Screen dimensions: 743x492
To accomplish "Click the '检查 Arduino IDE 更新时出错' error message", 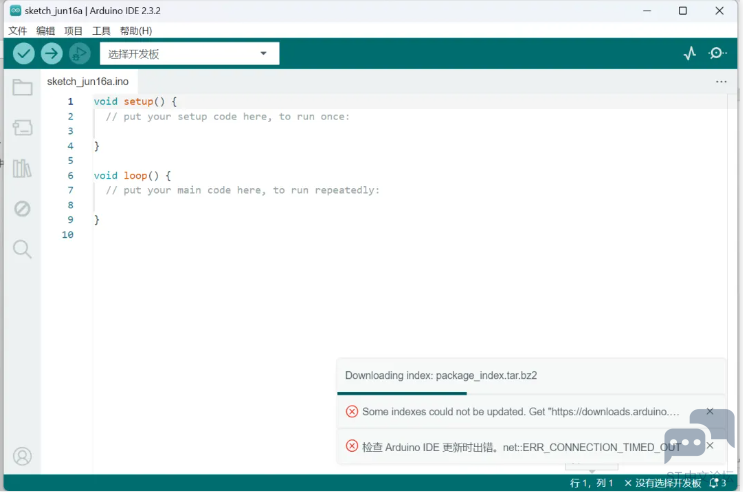I will click(x=521, y=447).
